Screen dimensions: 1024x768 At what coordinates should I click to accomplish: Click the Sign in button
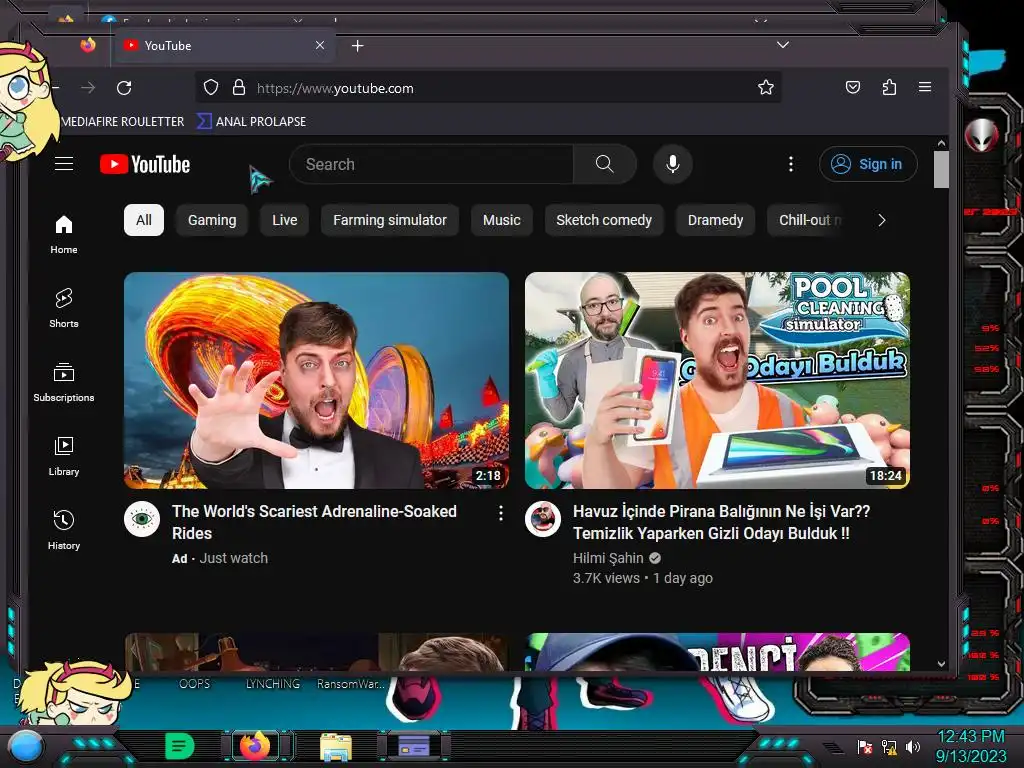[x=868, y=164]
